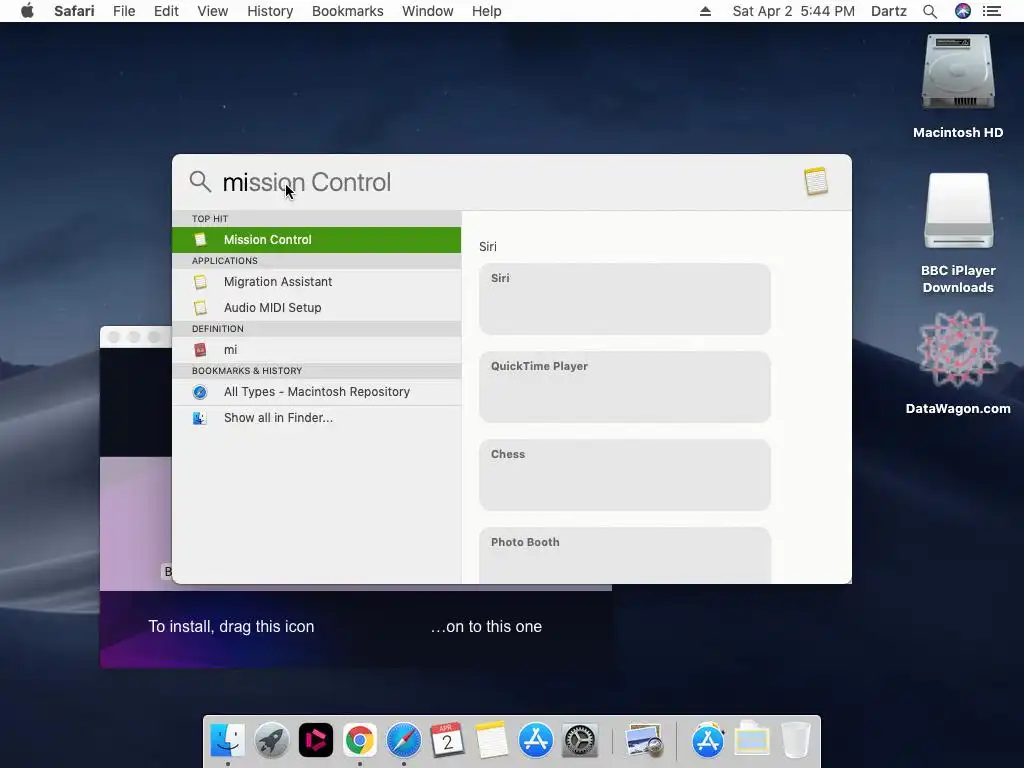Open Notes app in the Dock

click(x=491, y=741)
